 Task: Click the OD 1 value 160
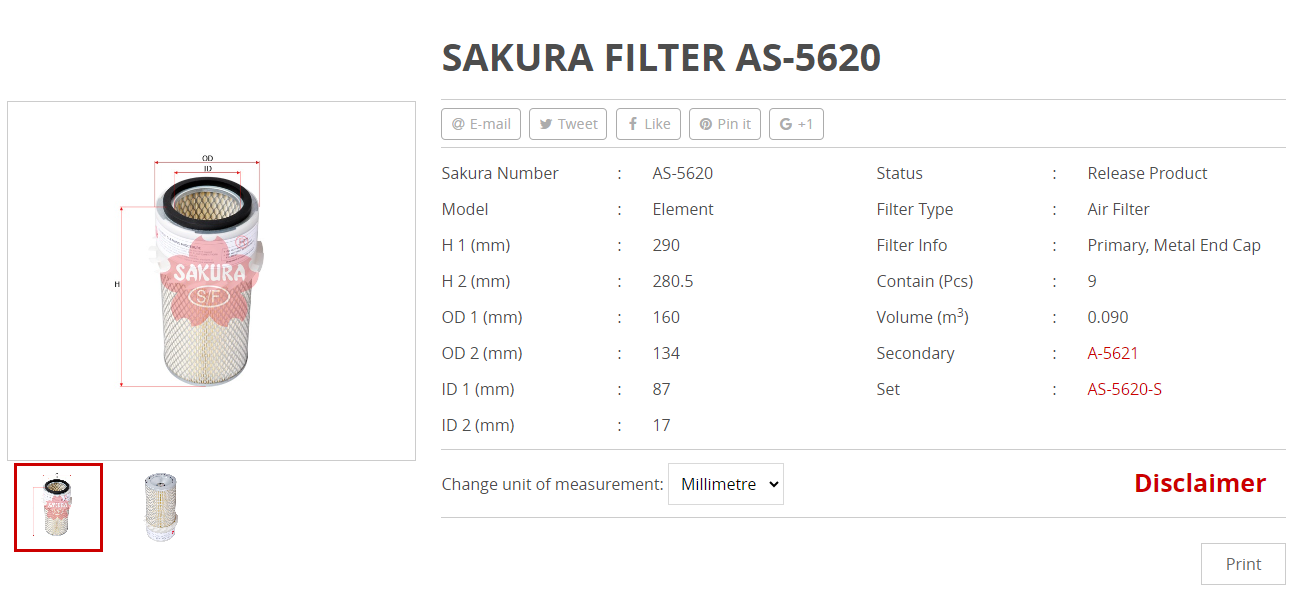coord(666,317)
